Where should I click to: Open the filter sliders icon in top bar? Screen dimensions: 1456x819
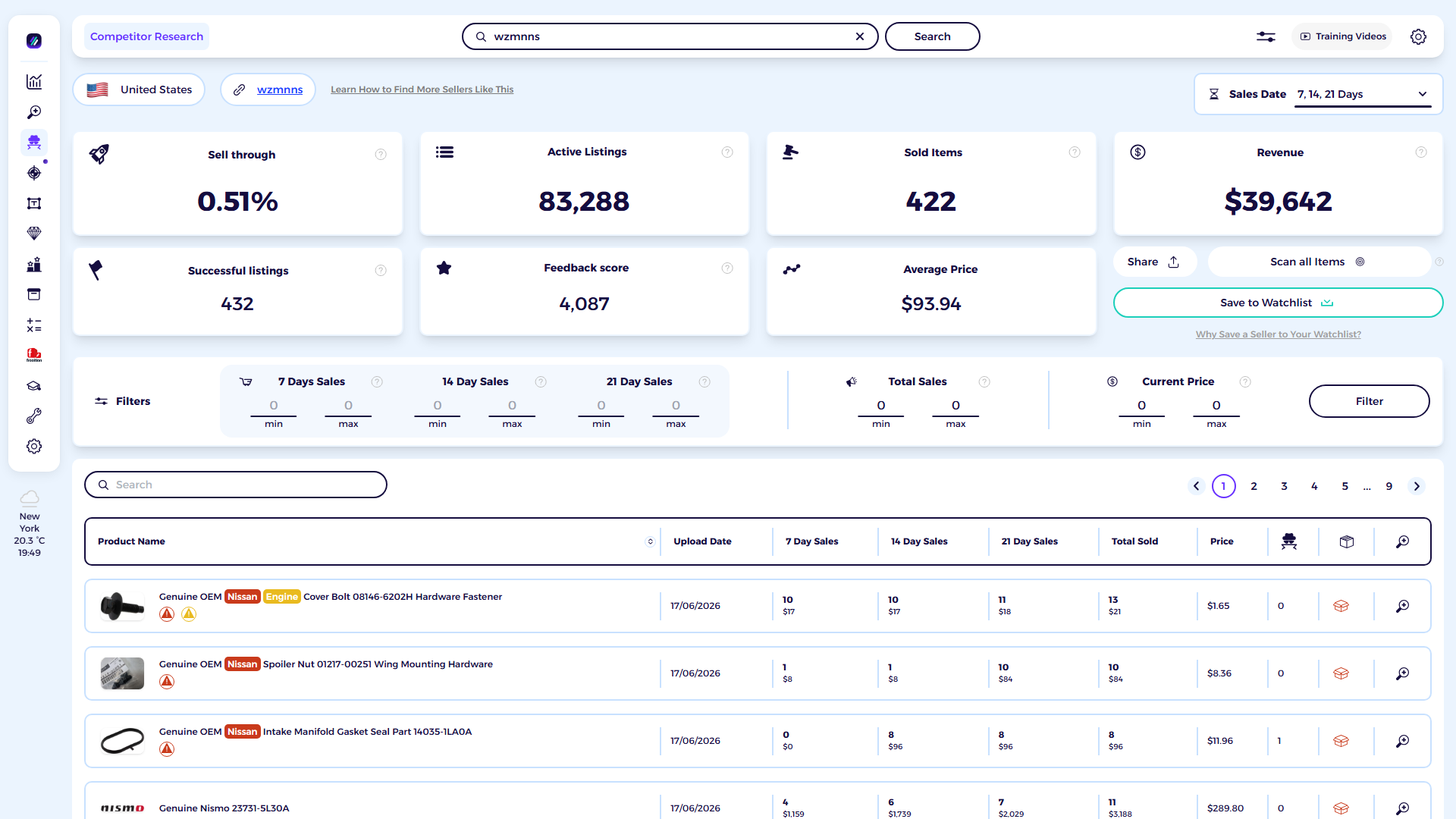[1266, 36]
